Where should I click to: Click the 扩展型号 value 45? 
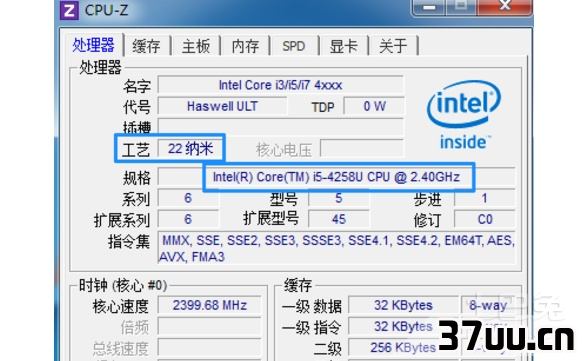(339, 219)
